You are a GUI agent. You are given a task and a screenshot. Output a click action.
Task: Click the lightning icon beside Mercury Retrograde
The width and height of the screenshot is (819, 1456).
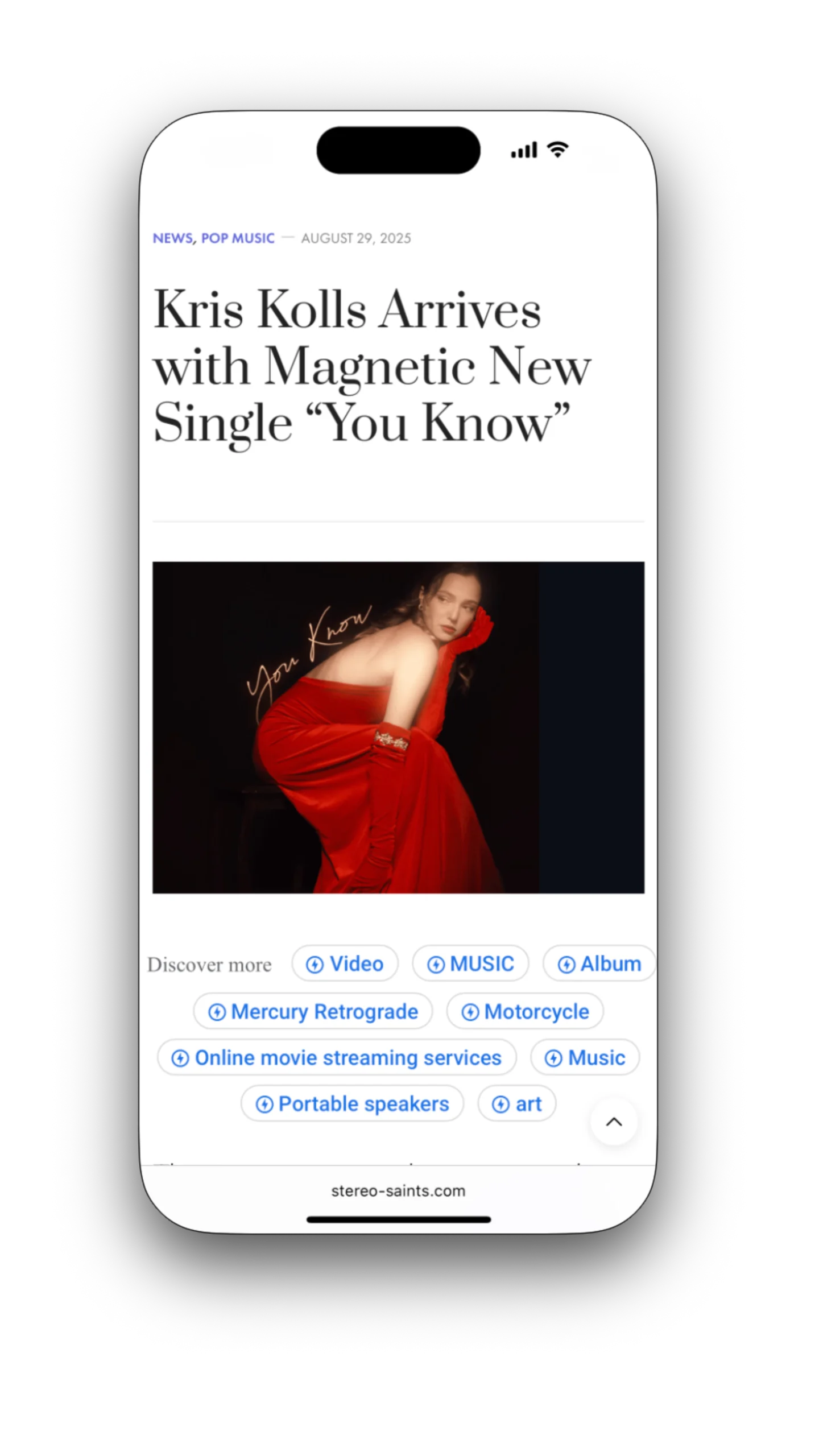(x=217, y=1012)
